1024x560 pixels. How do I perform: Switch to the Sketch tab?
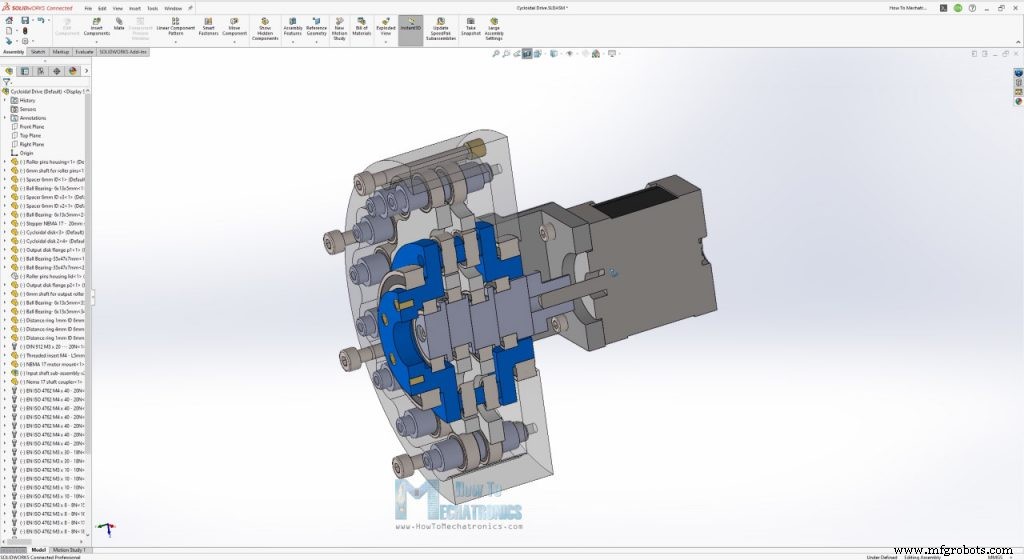pos(38,52)
